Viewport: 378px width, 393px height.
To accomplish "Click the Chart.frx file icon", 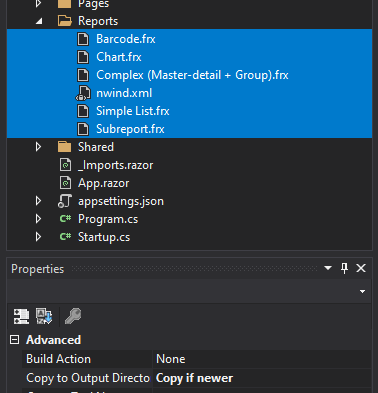I will pyautogui.click(x=83, y=57).
